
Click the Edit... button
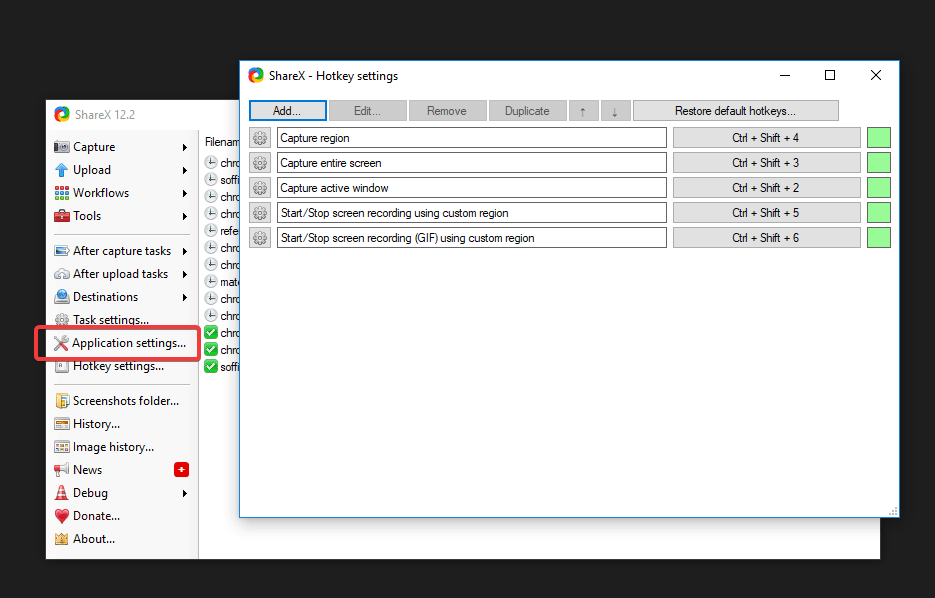click(367, 111)
